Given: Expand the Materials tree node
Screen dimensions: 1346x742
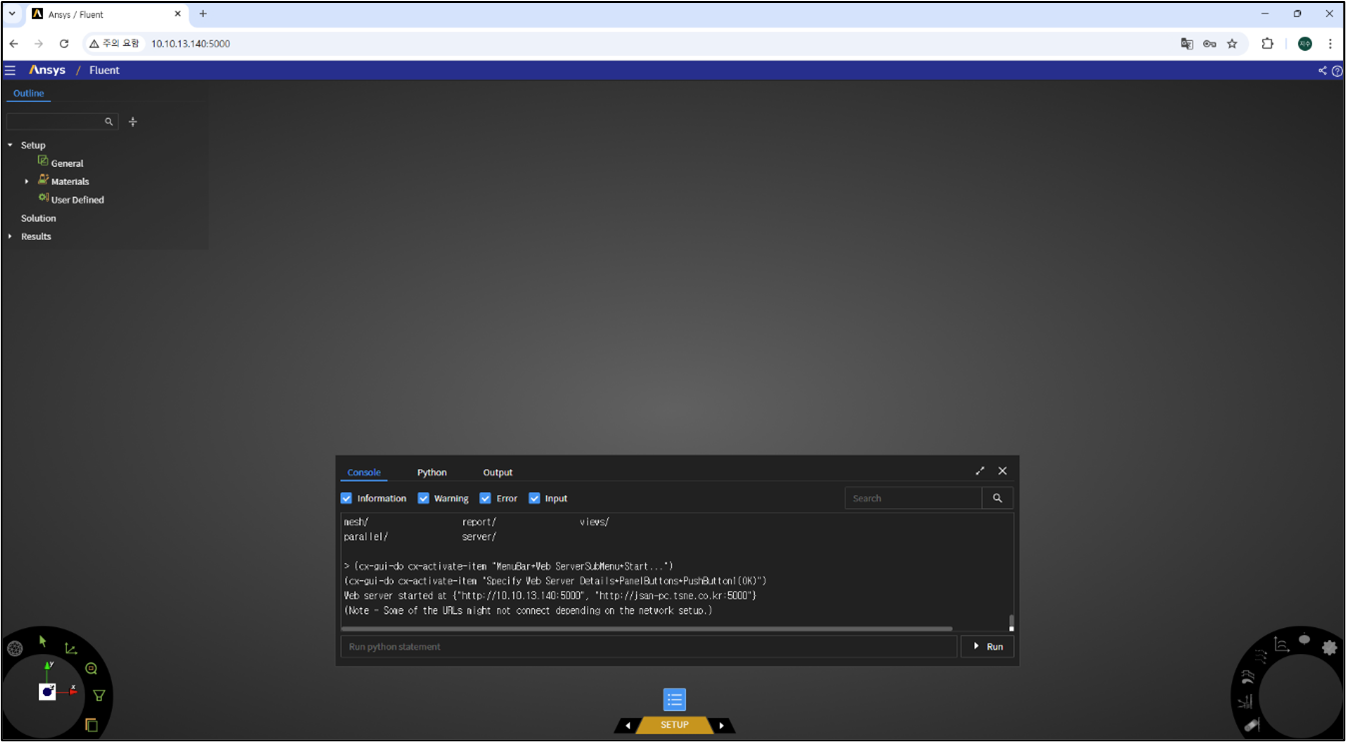Looking at the screenshot, I should coord(27,182).
